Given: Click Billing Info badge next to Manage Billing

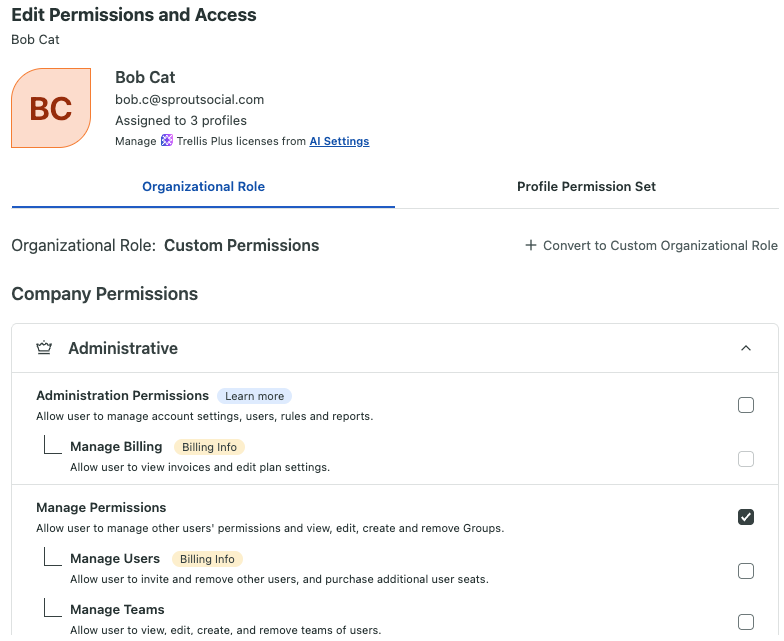Looking at the screenshot, I should tap(209, 447).
